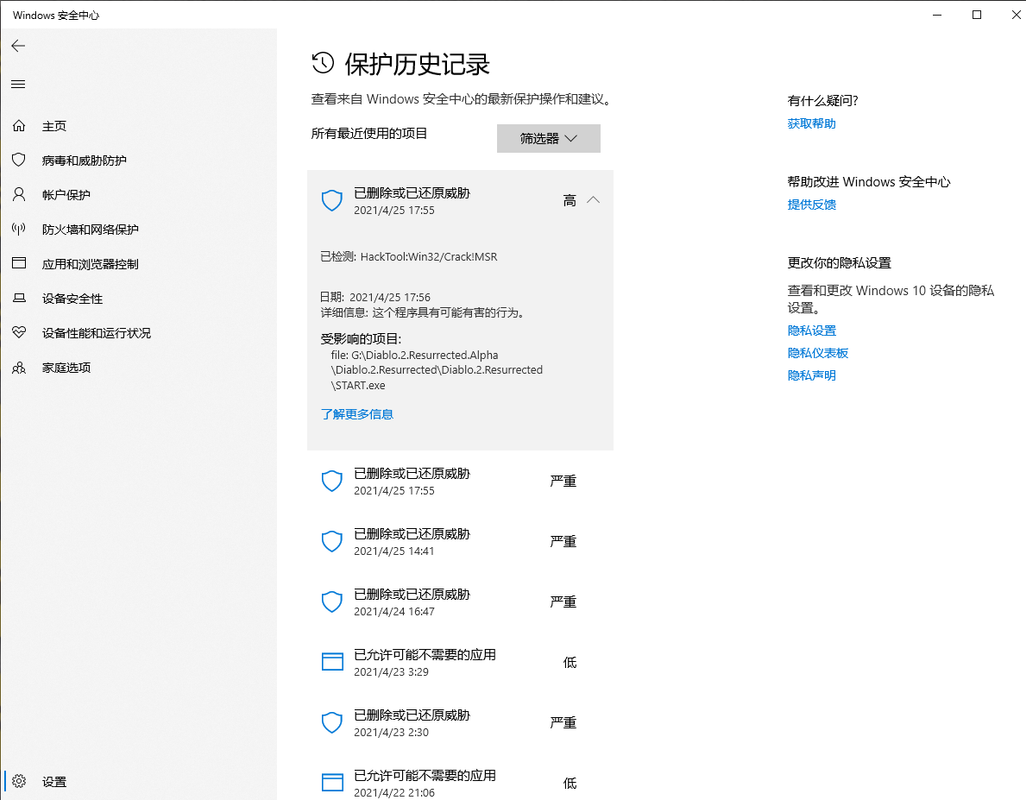Collapse the expanded threat with the up chevron

(593, 200)
